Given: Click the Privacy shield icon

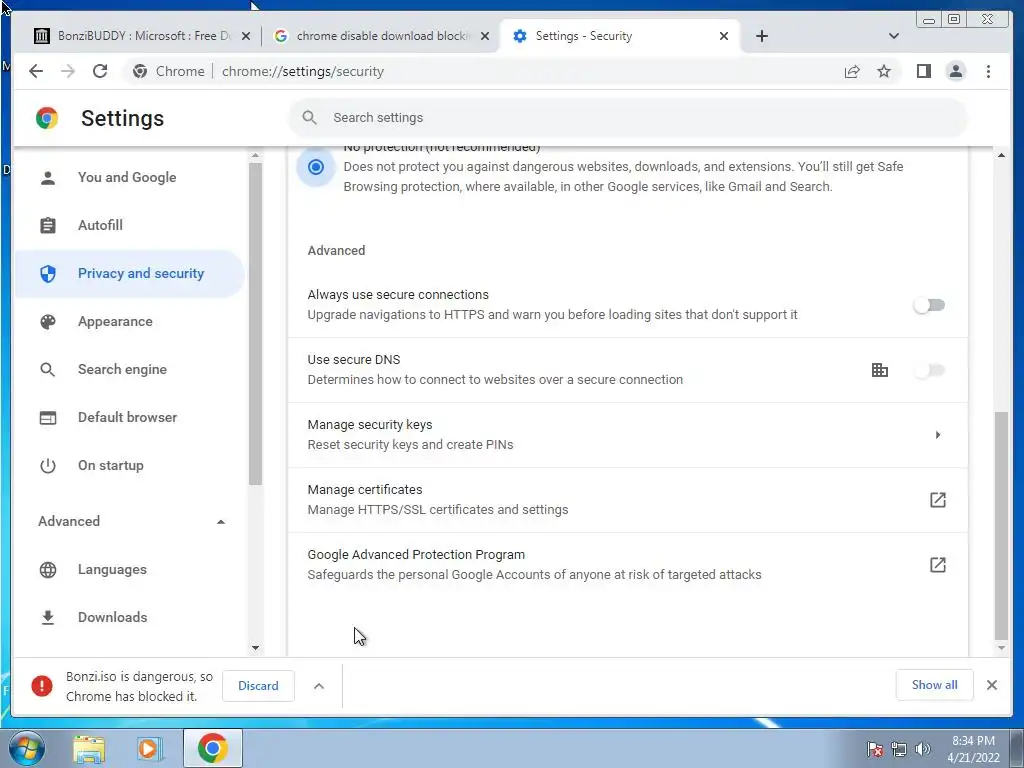Looking at the screenshot, I should [48, 274].
